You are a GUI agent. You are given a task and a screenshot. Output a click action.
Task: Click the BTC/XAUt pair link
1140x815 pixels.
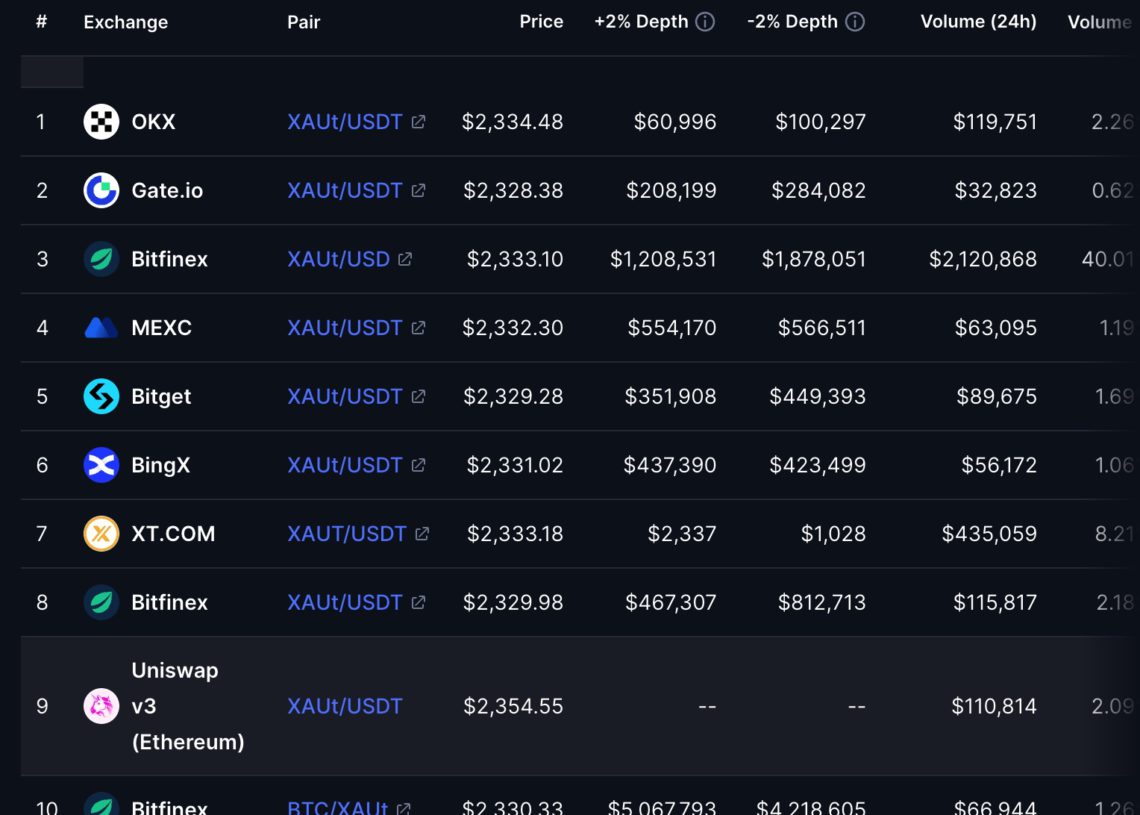338,806
